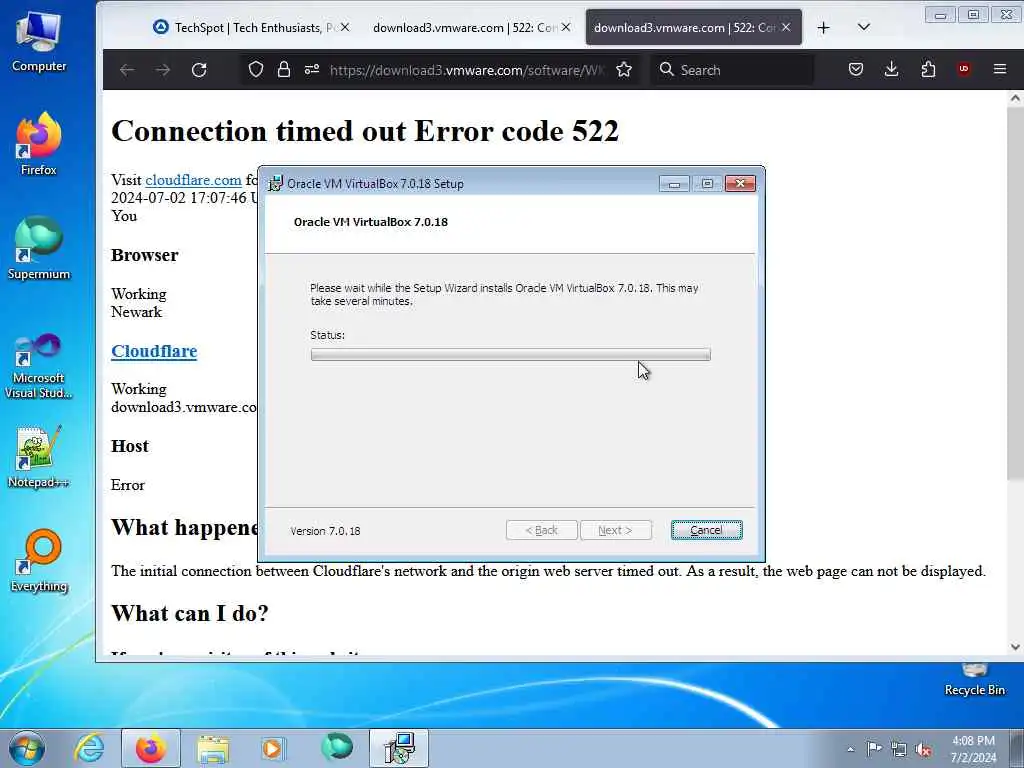Click the 'Version 7.0.18' label
The height and width of the screenshot is (768, 1024).
click(325, 531)
